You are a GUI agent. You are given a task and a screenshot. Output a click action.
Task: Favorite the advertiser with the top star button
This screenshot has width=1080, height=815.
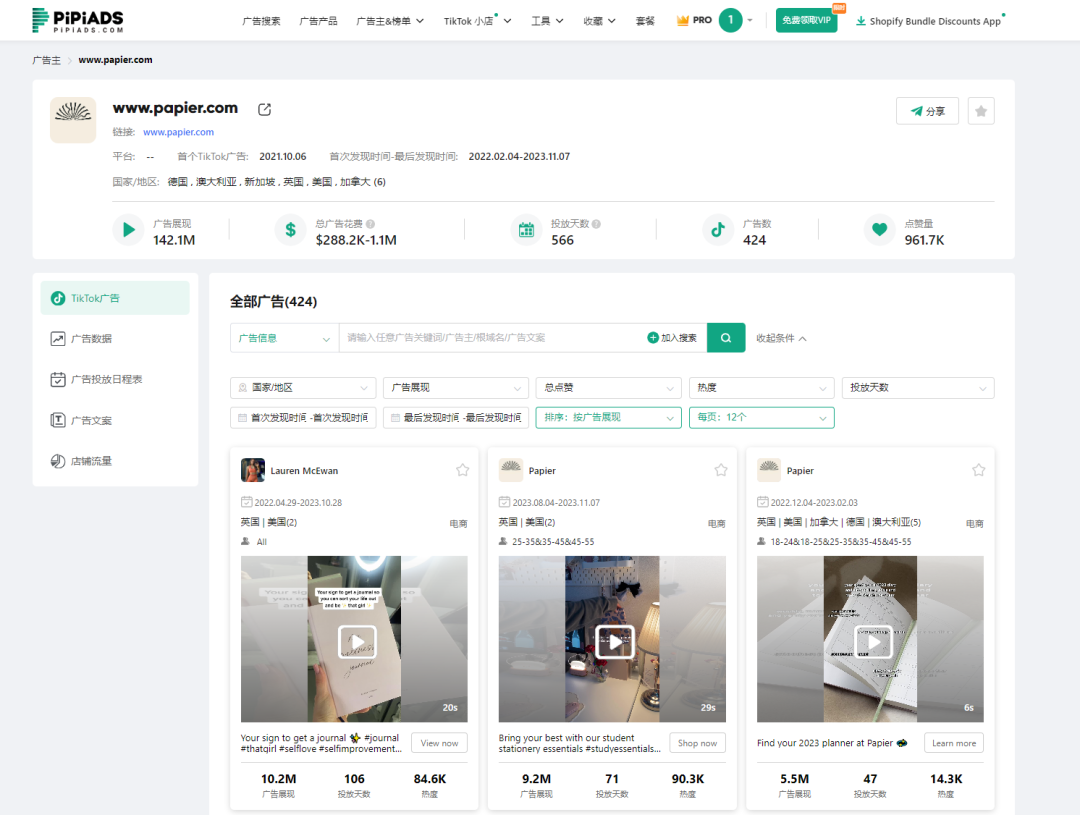981,111
